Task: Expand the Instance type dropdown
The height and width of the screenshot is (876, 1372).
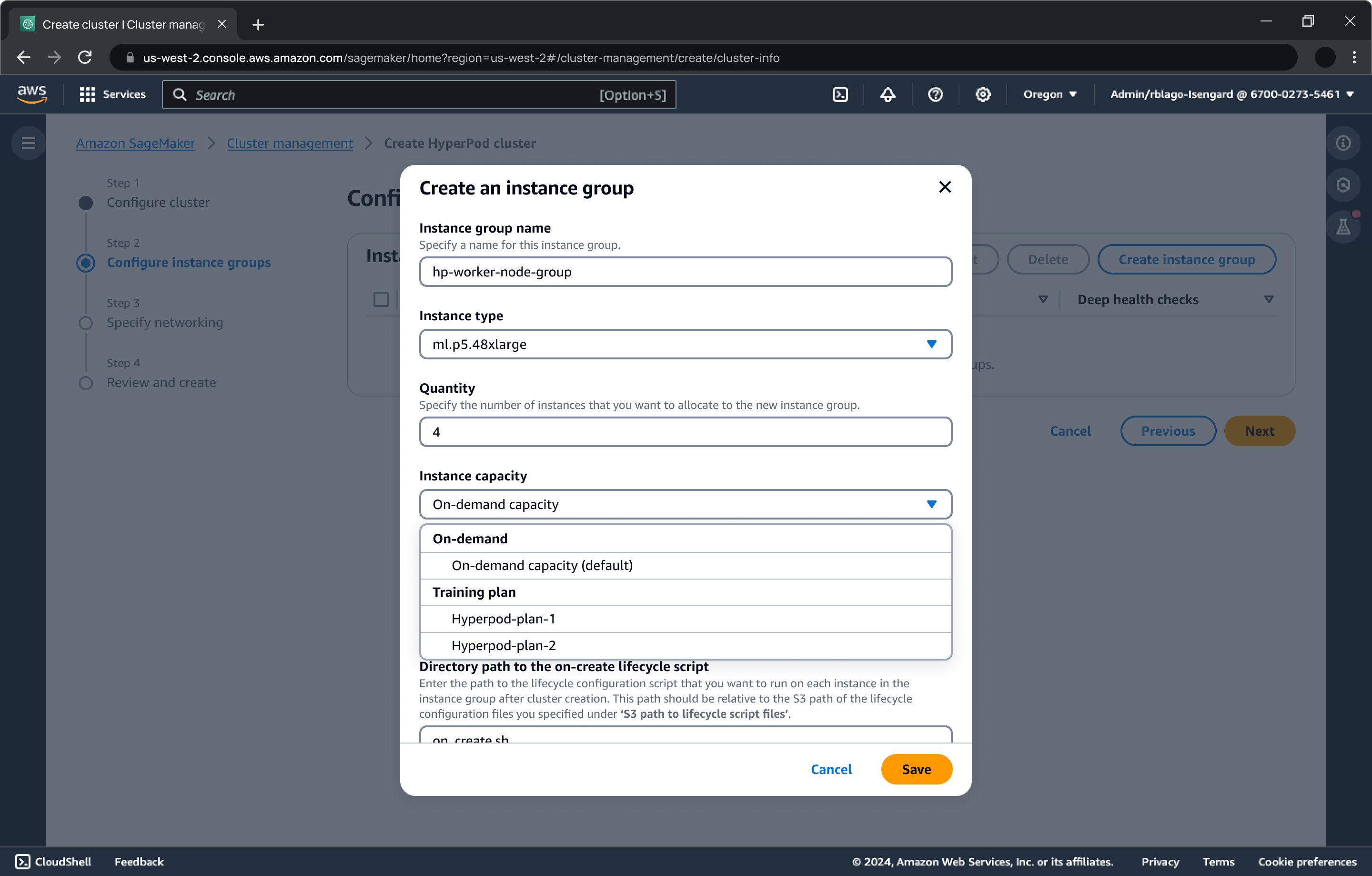Action: [x=685, y=344]
